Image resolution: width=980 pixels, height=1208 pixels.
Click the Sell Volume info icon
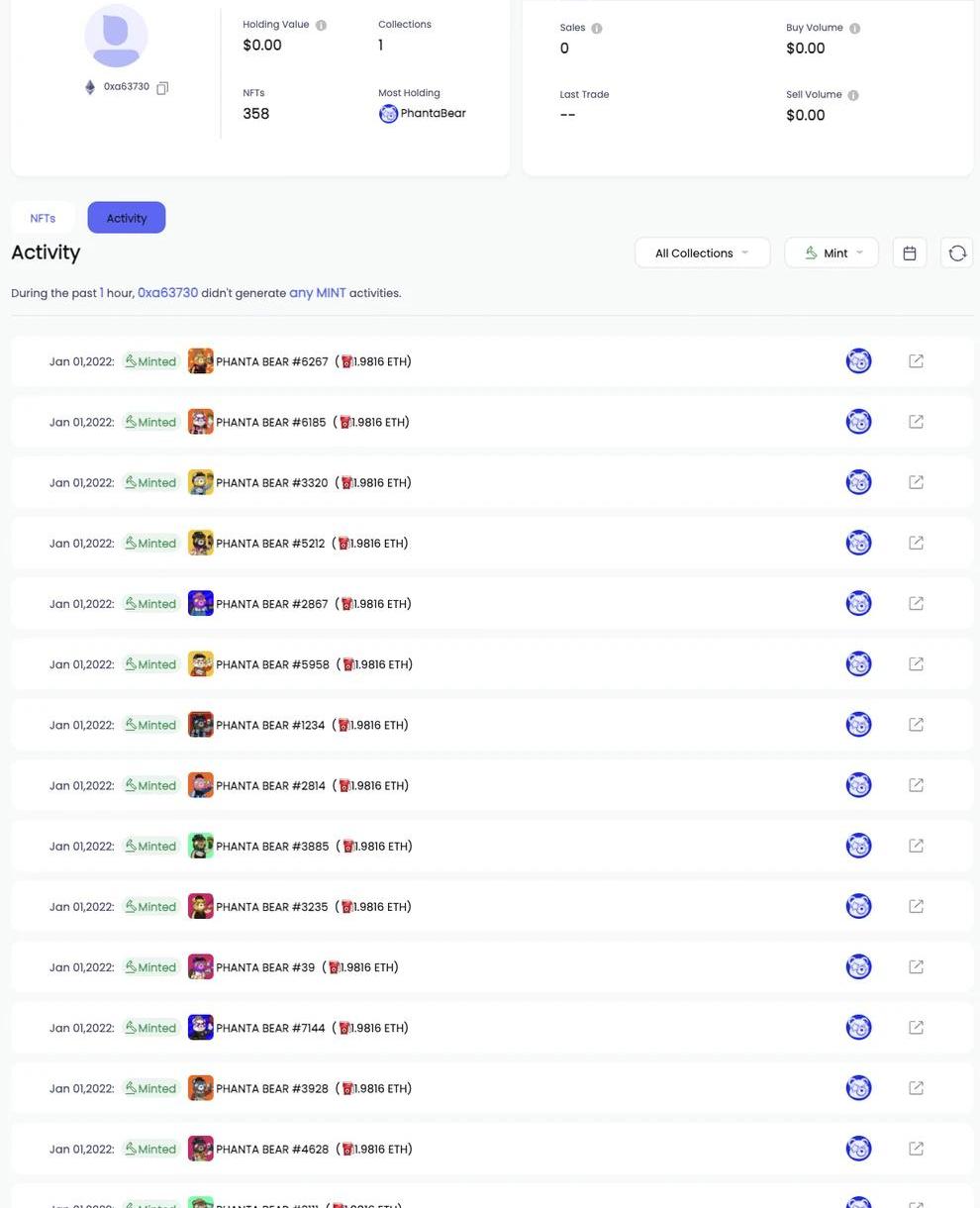pyautogui.click(x=853, y=95)
